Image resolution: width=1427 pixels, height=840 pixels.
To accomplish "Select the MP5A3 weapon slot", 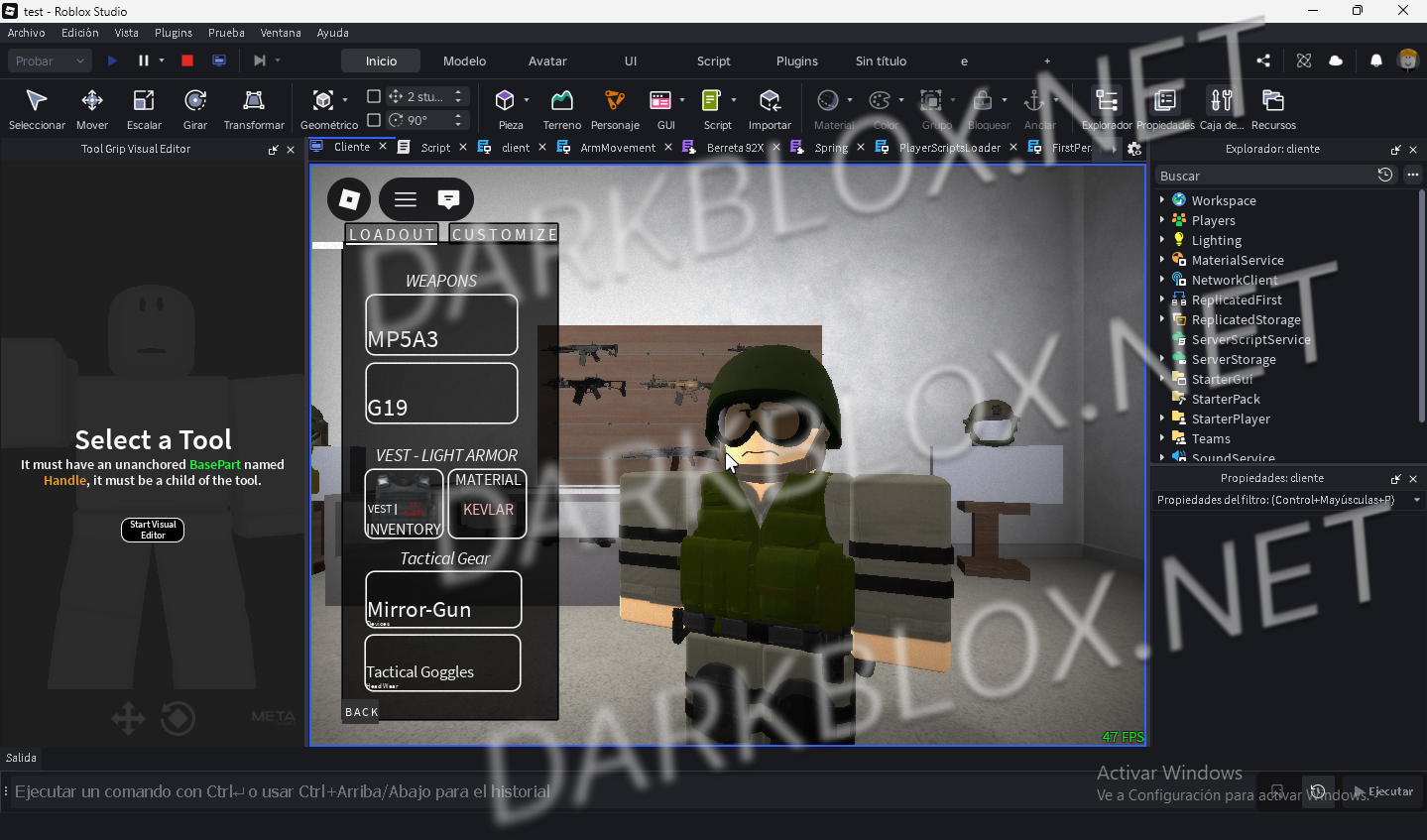I will click(441, 324).
